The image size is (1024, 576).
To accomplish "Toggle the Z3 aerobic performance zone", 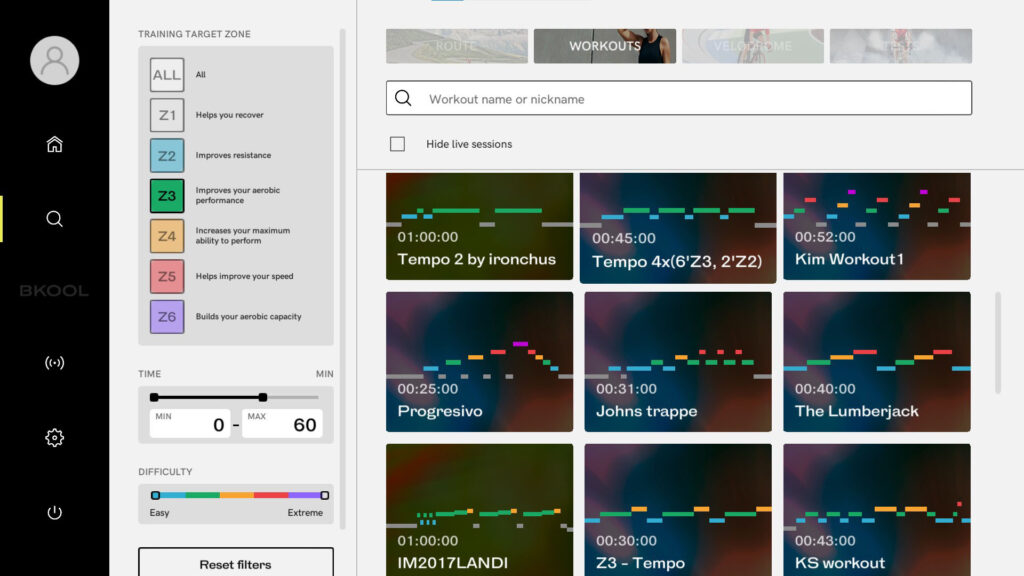I will (x=167, y=196).
